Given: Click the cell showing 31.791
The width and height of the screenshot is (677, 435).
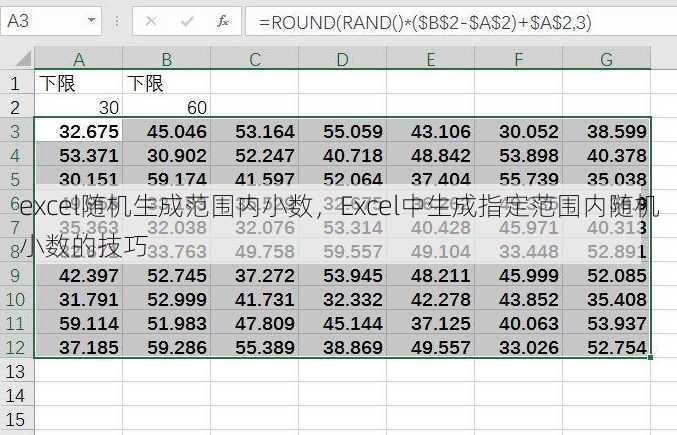Looking at the screenshot, I should [79, 299].
